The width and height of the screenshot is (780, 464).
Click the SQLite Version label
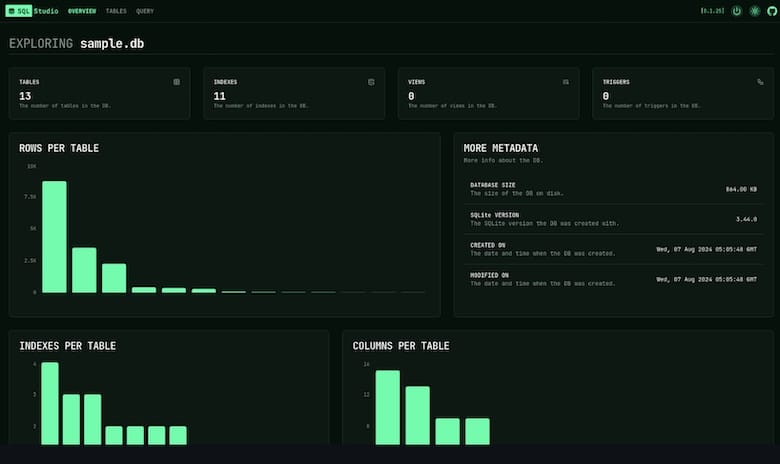(x=494, y=215)
